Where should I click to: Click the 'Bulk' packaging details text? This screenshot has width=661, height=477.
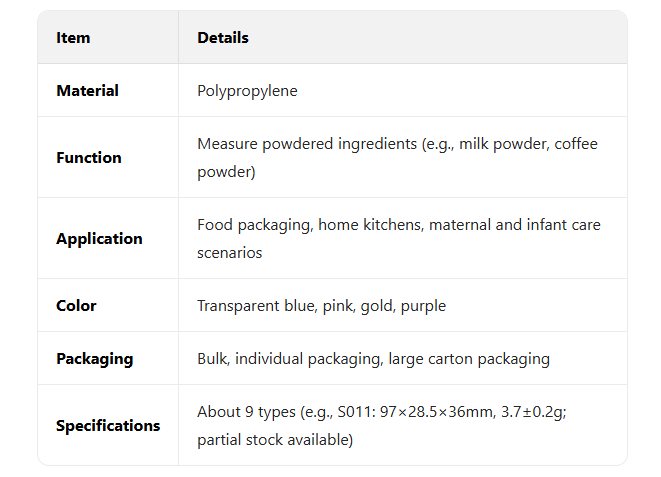tap(213, 359)
